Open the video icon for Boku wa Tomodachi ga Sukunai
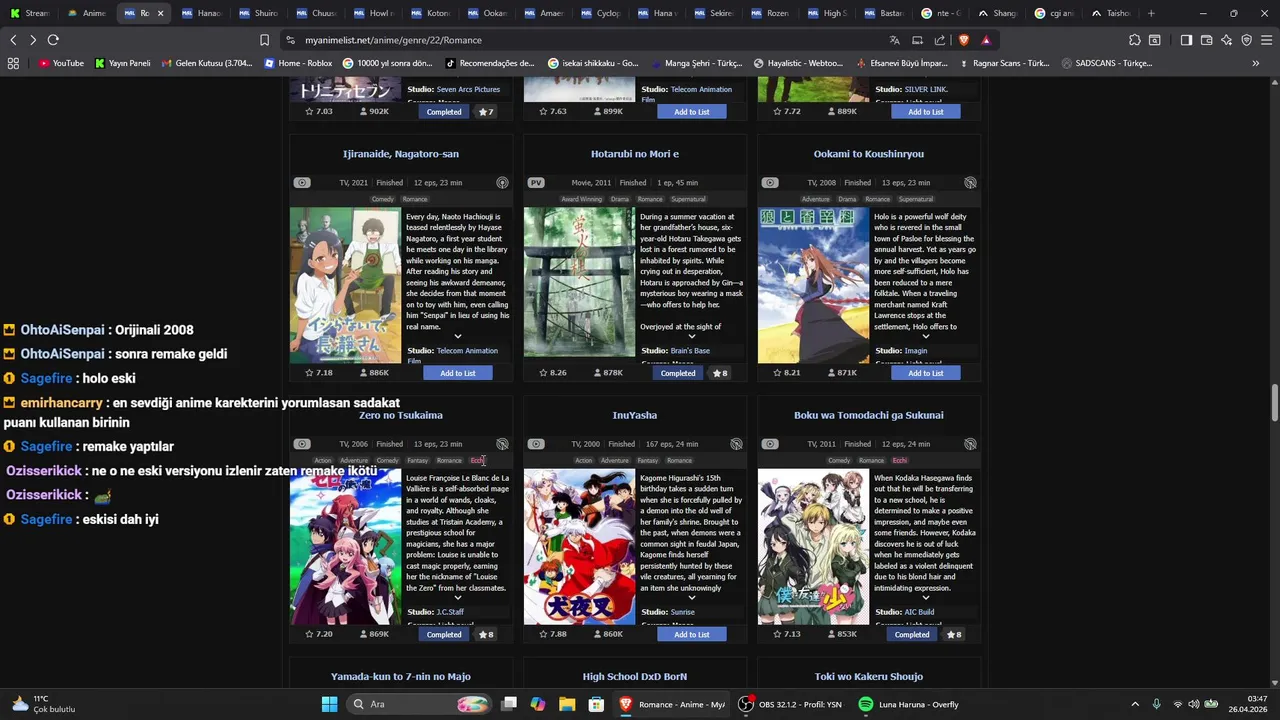The height and width of the screenshot is (720, 1280). click(770, 444)
